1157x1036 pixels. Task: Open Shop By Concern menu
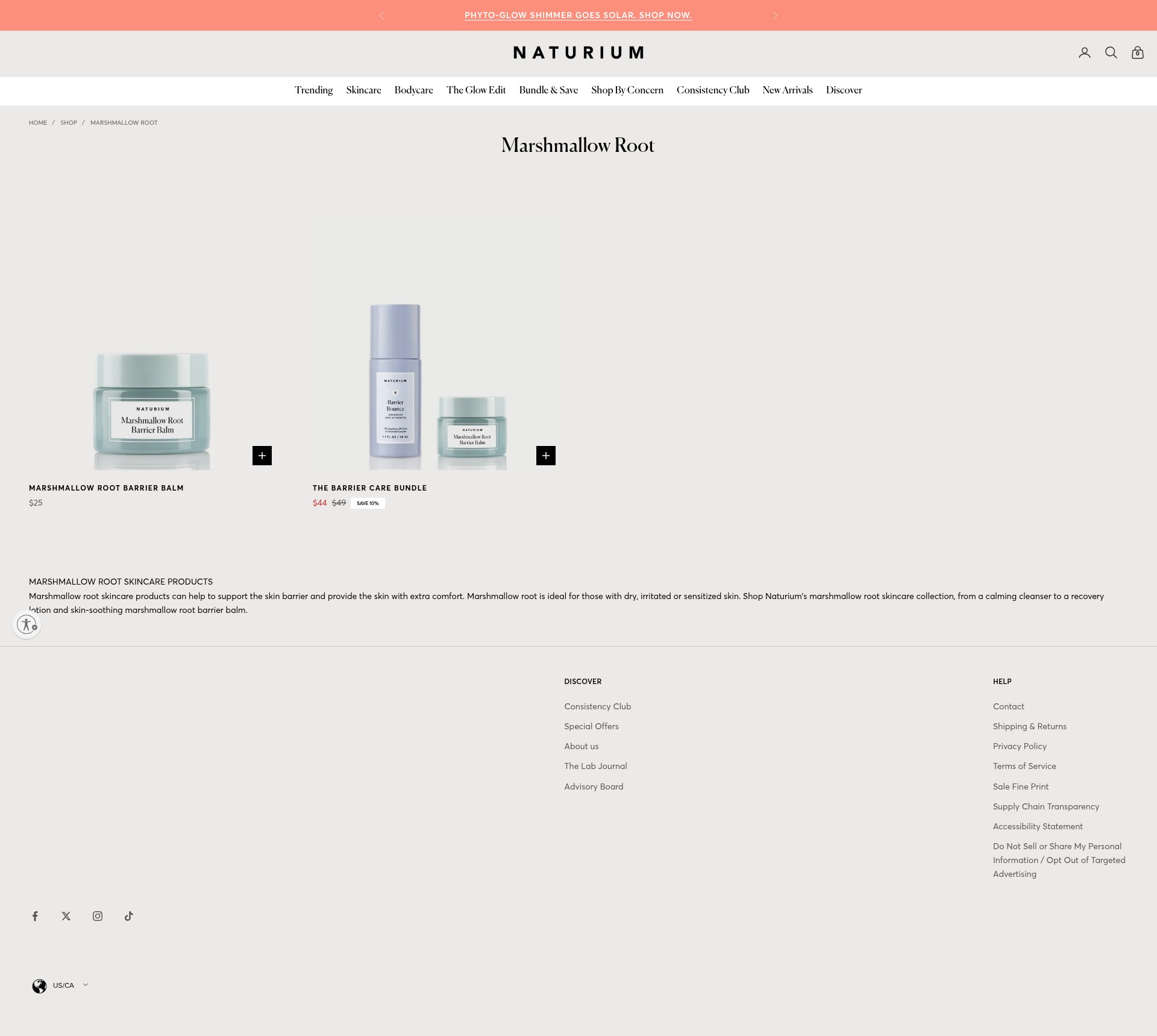pos(627,90)
